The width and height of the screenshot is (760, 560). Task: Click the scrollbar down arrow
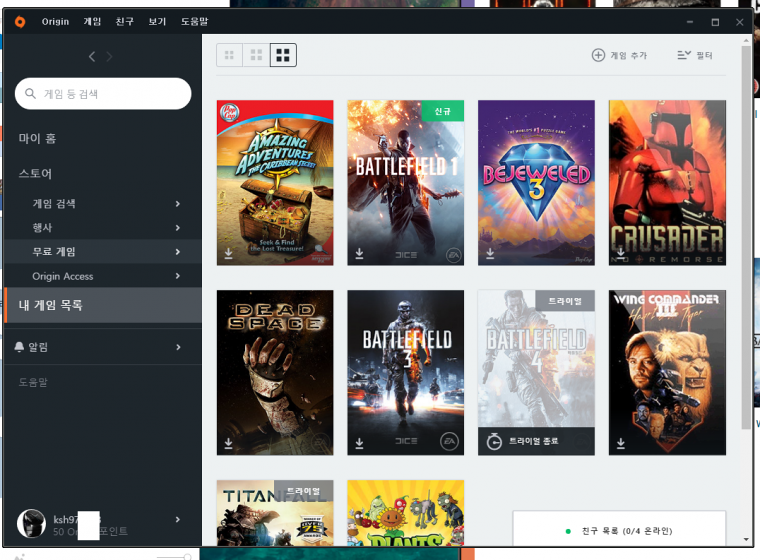[745, 539]
